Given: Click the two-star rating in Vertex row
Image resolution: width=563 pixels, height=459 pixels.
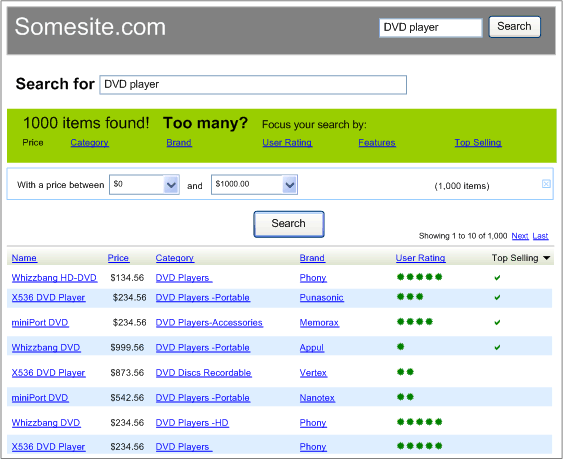Looking at the screenshot, I should [405, 372].
